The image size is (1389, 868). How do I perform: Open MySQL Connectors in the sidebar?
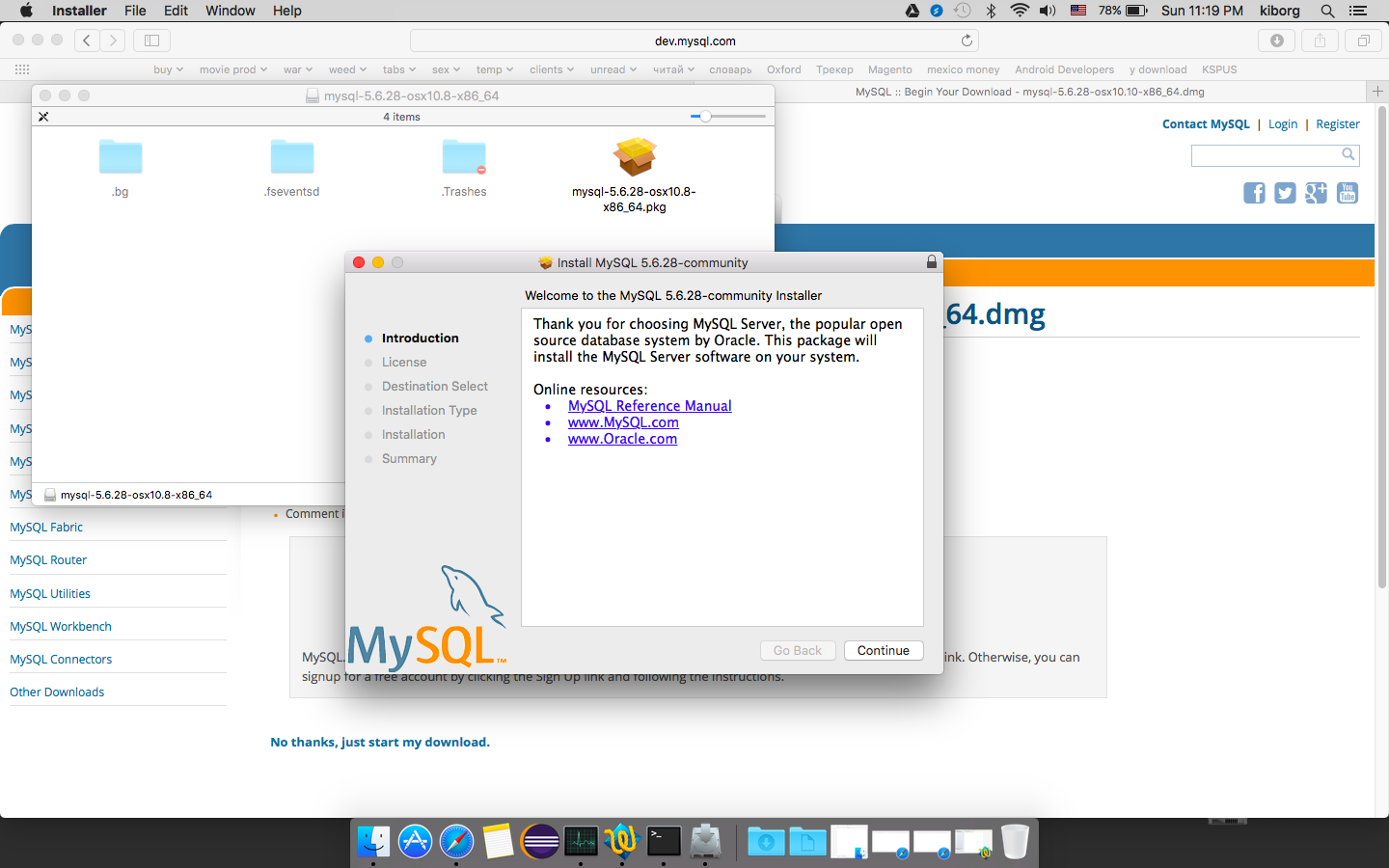coord(61,660)
